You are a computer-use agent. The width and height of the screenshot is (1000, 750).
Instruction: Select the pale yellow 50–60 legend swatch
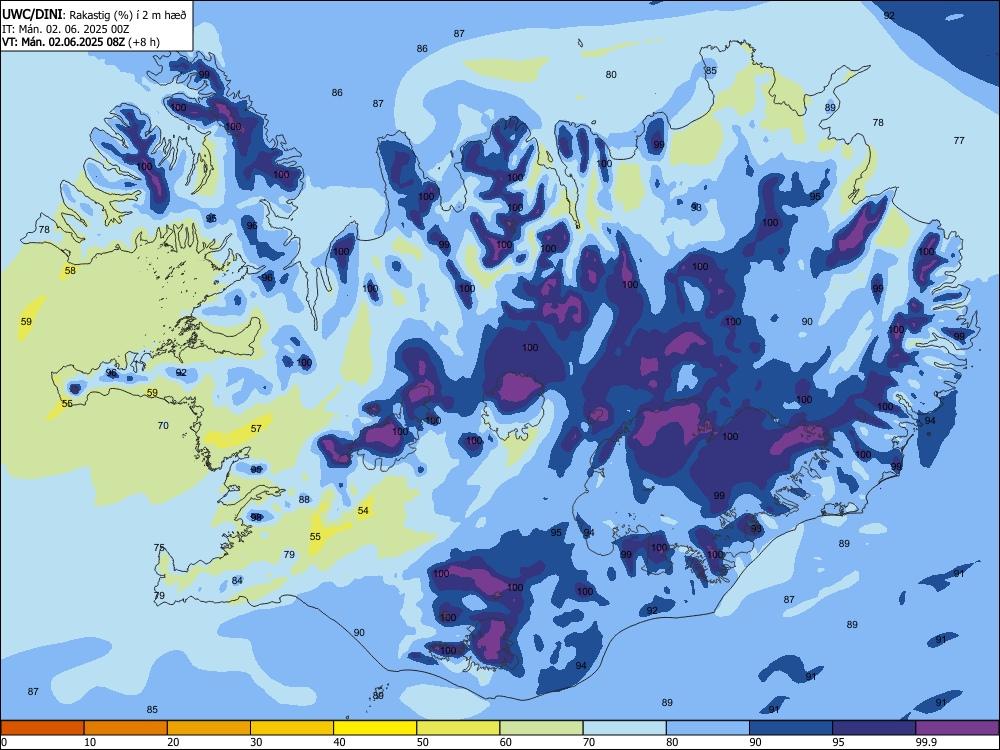click(458, 728)
